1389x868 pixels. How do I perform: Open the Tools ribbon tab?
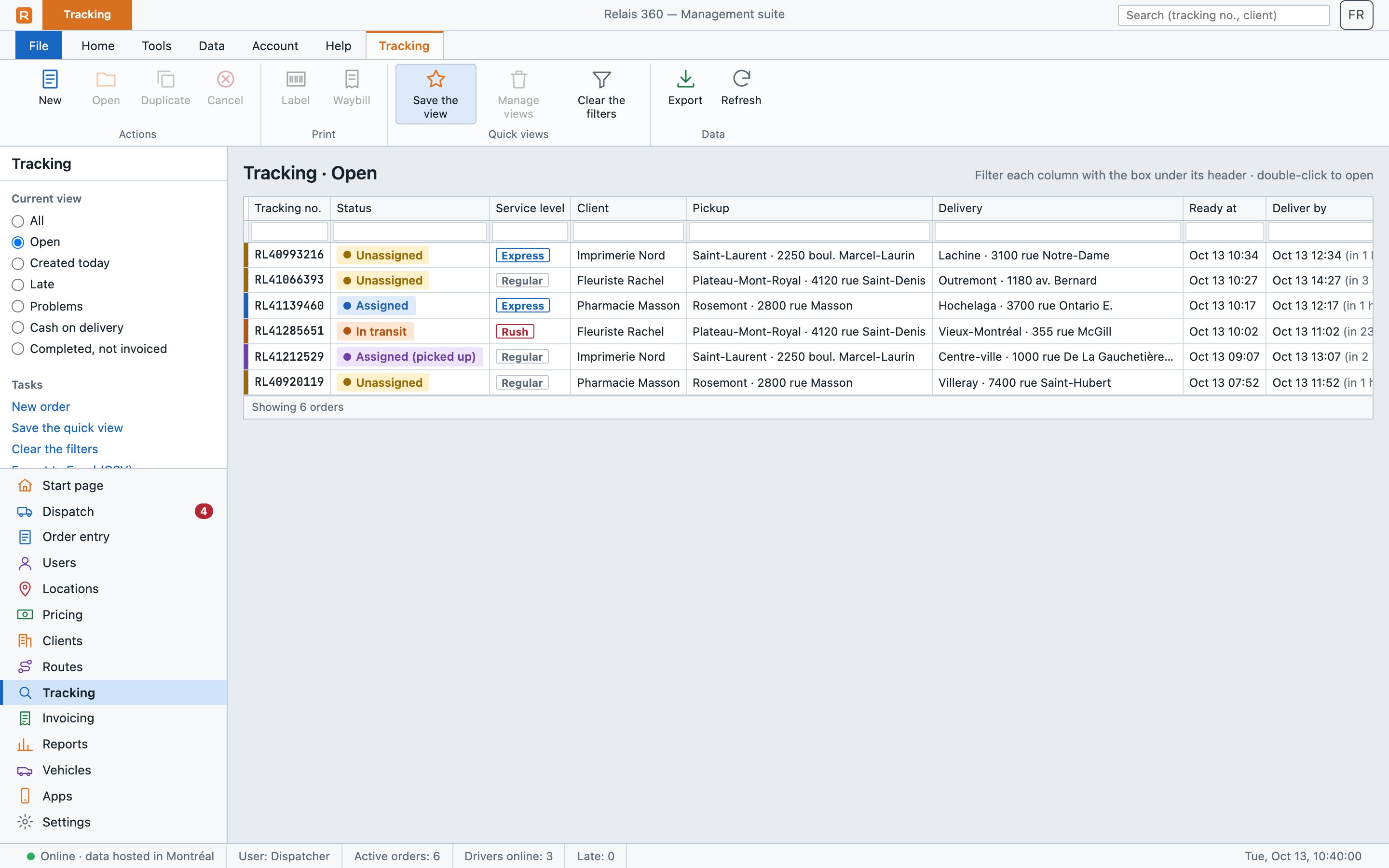point(157,46)
